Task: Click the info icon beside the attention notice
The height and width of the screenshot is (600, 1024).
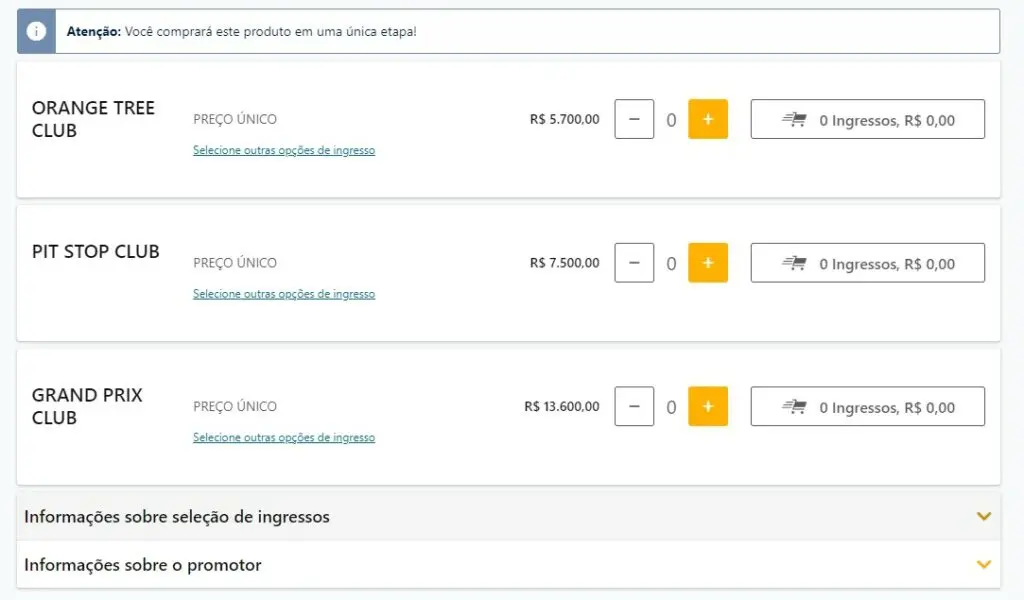Action: pyautogui.click(x=36, y=30)
